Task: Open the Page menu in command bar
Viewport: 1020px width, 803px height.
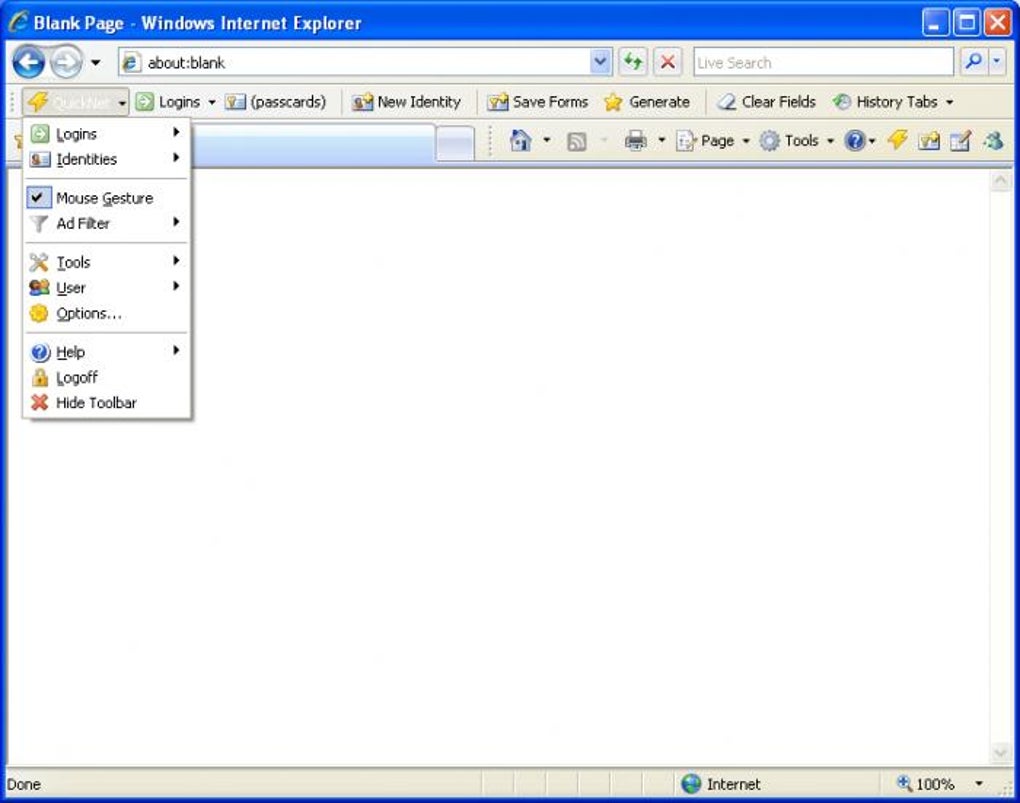Action: coord(712,141)
